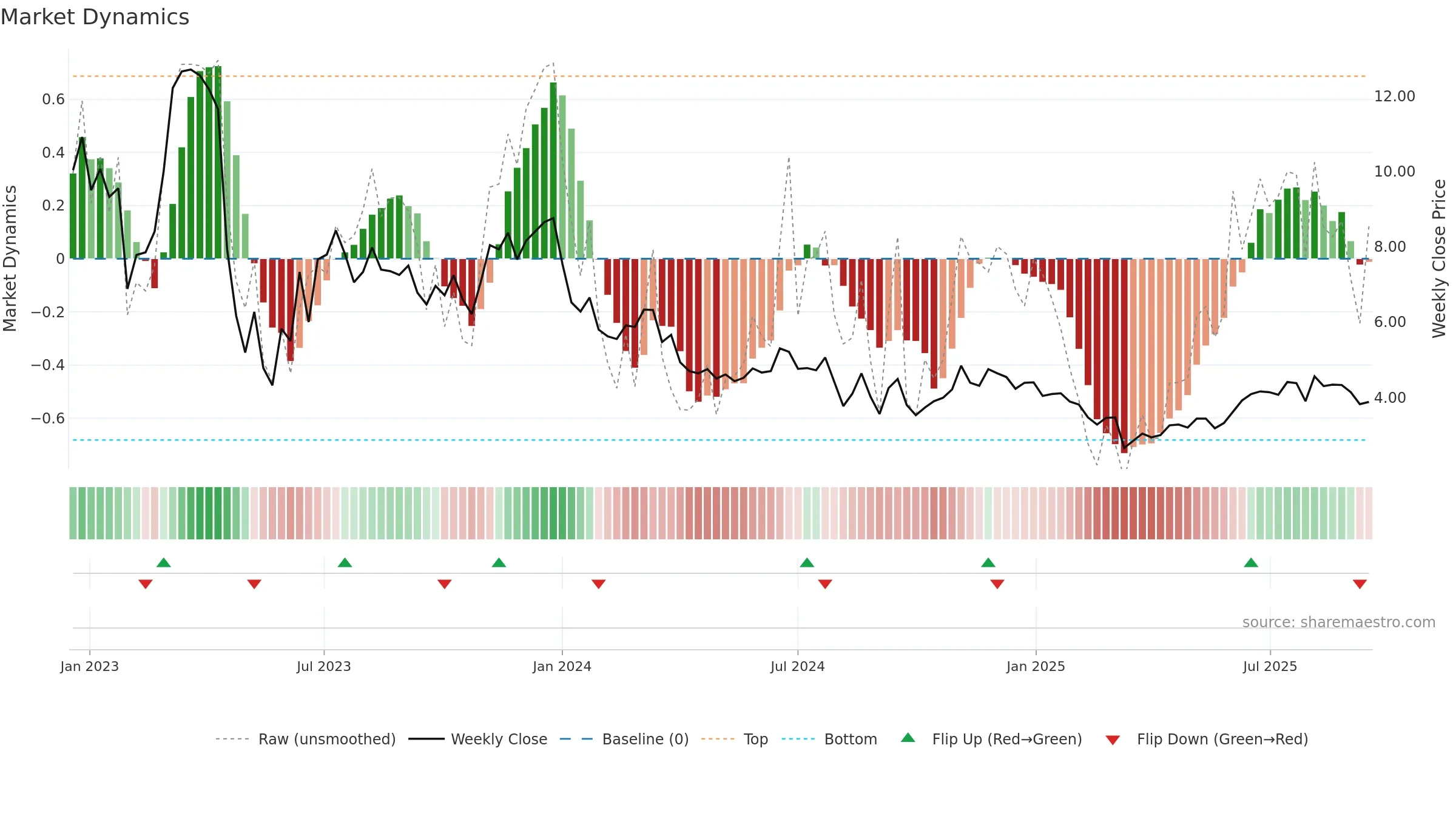The height and width of the screenshot is (819, 1456).
Task: Click the vertical Market Dynamics left axis title
Action: pyautogui.click(x=10, y=258)
